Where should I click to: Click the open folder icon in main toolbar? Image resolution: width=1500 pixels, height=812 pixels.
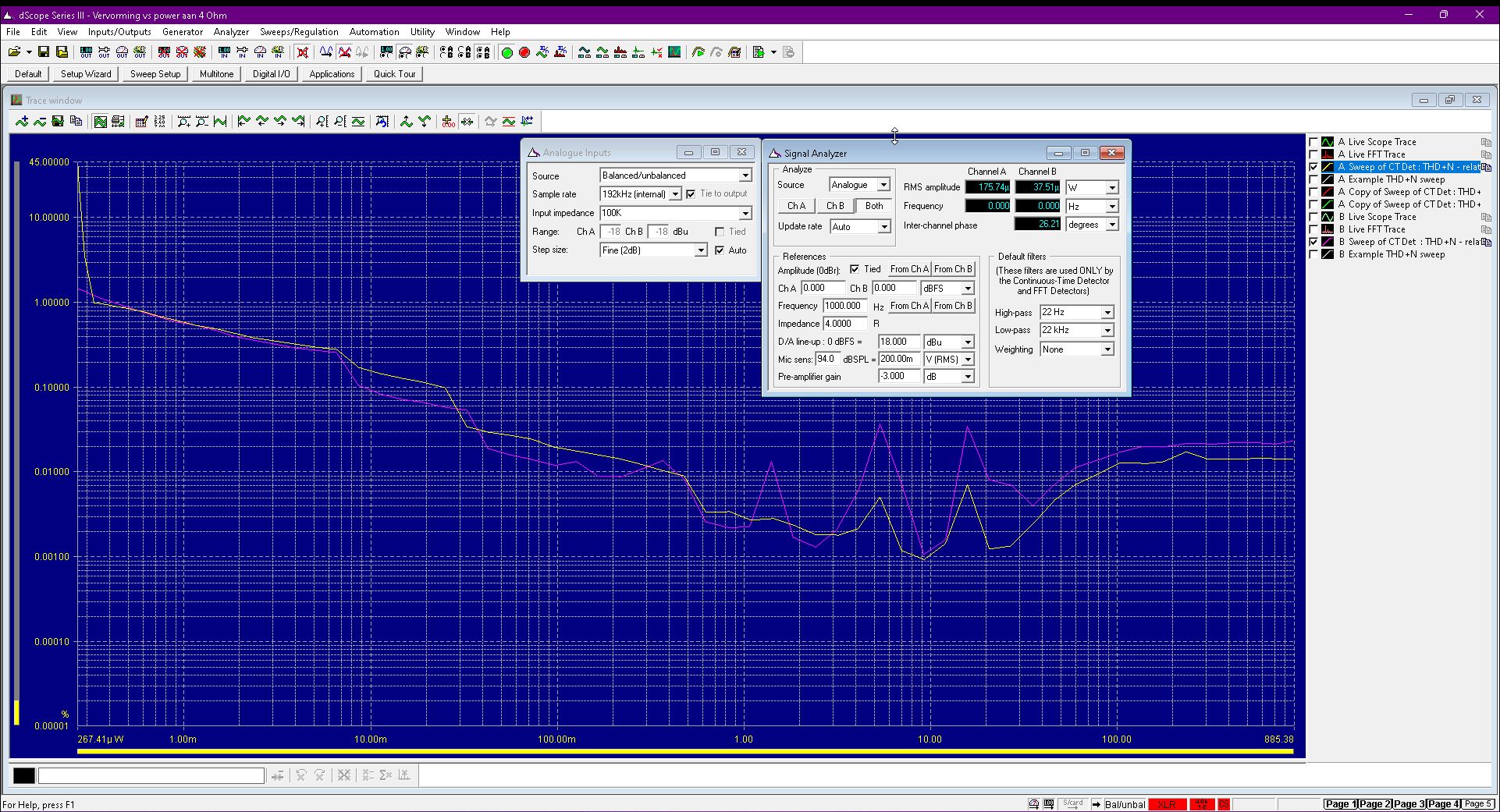pos(14,52)
